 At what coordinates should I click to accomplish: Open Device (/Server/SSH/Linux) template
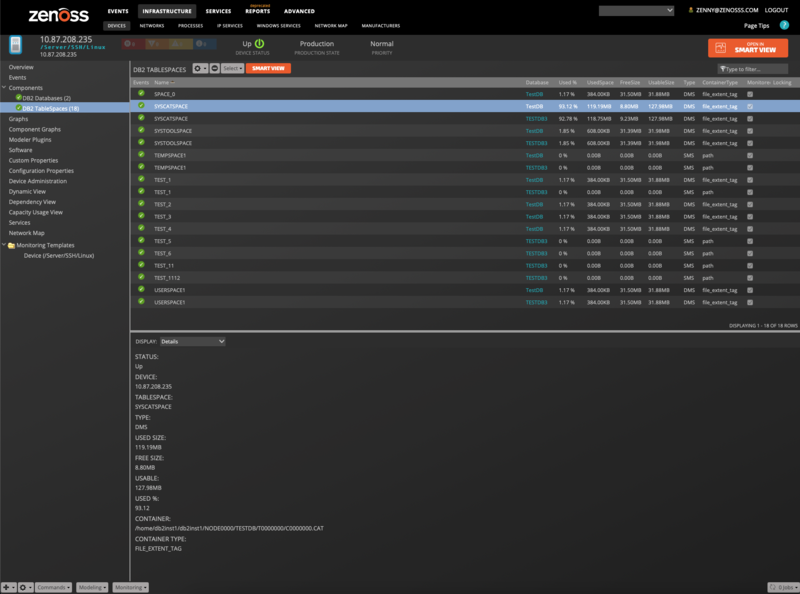[x=59, y=256]
